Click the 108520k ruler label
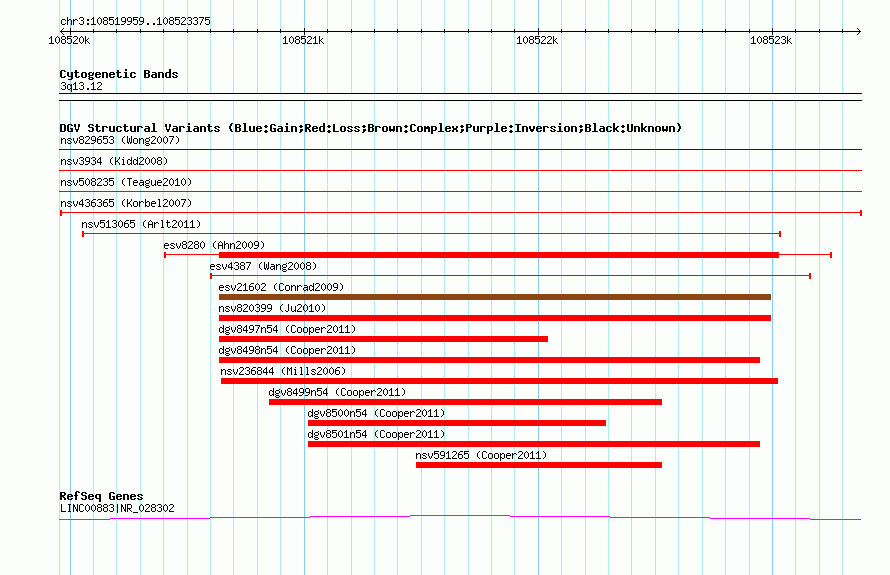Viewport: 890px width, 575px height. (x=69, y=40)
